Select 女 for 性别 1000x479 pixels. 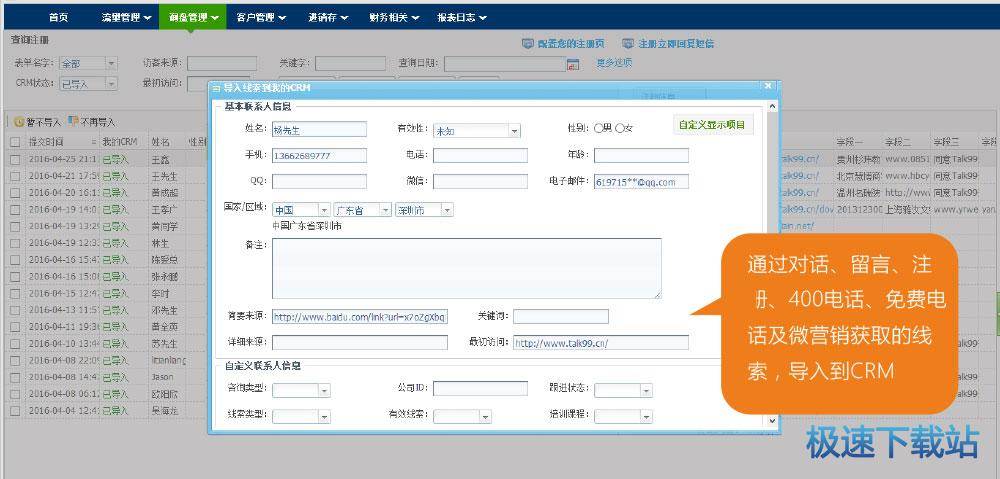tap(619, 128)
